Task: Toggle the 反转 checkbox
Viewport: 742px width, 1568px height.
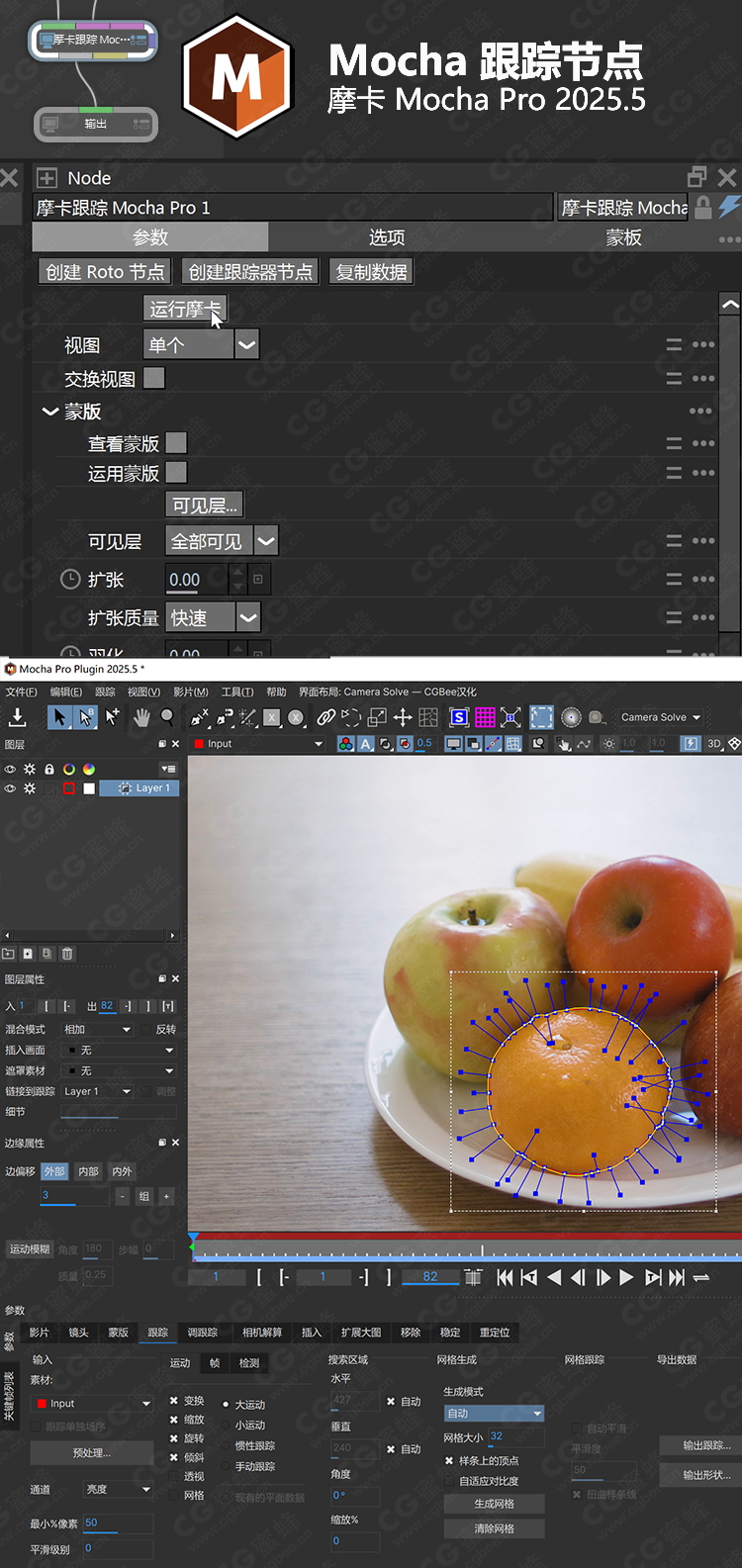Action: [144, 1029]
